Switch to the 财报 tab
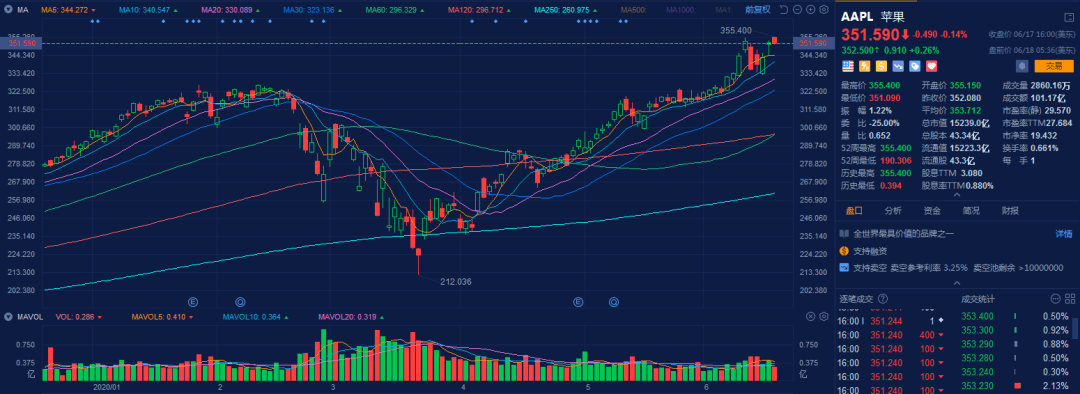Viewport: 1080px width, 394px height. [1010, 211]
